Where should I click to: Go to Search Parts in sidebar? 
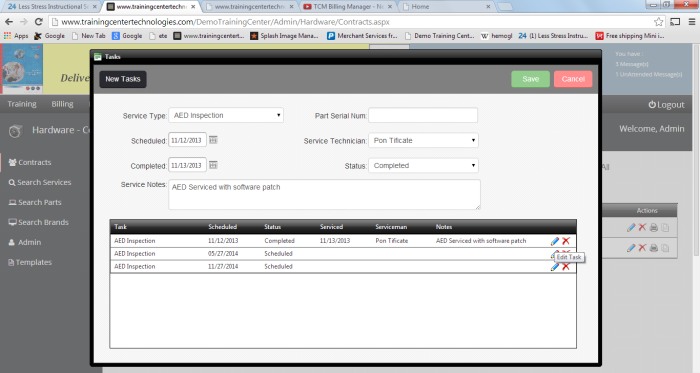coord(35,203)
